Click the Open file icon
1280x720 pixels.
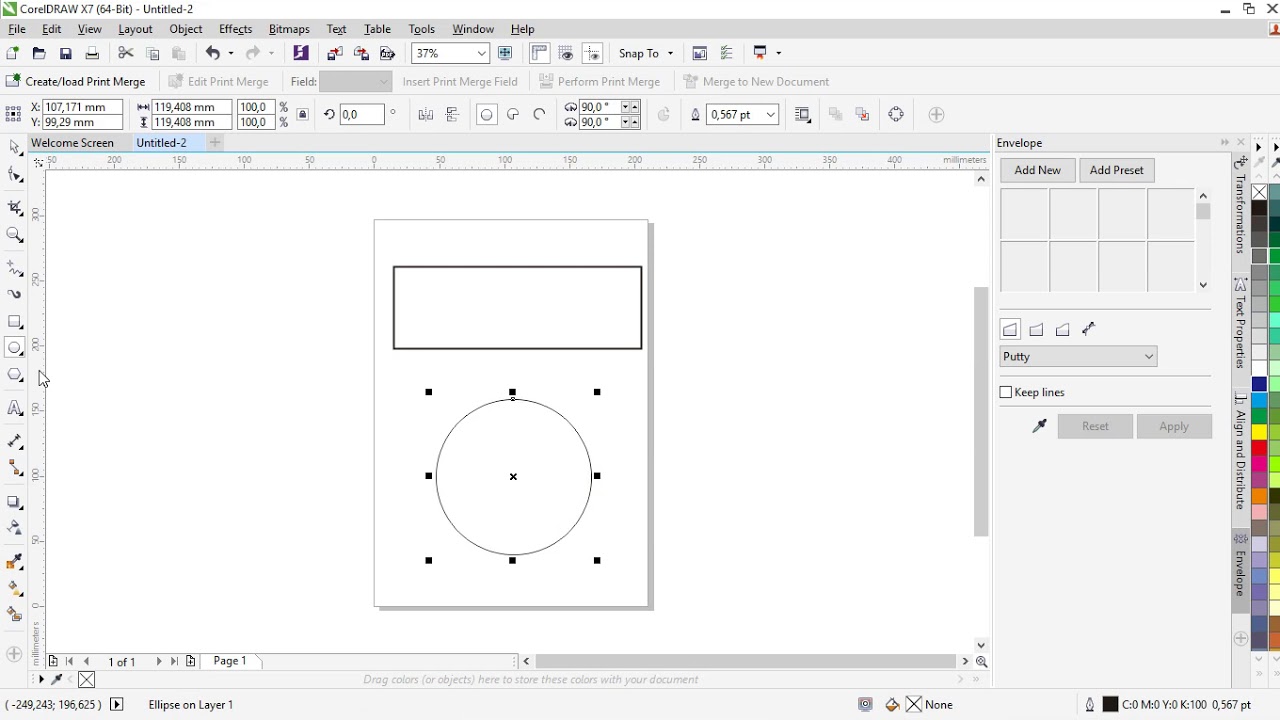39,53
